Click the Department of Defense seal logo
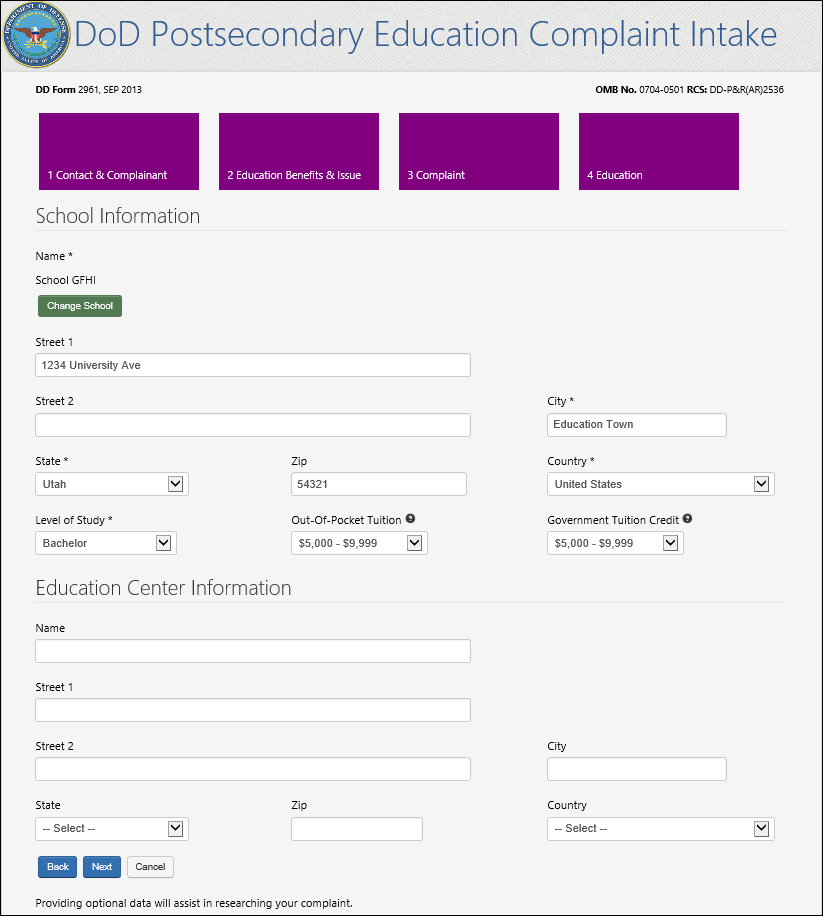823x916 pixels. 37,35
